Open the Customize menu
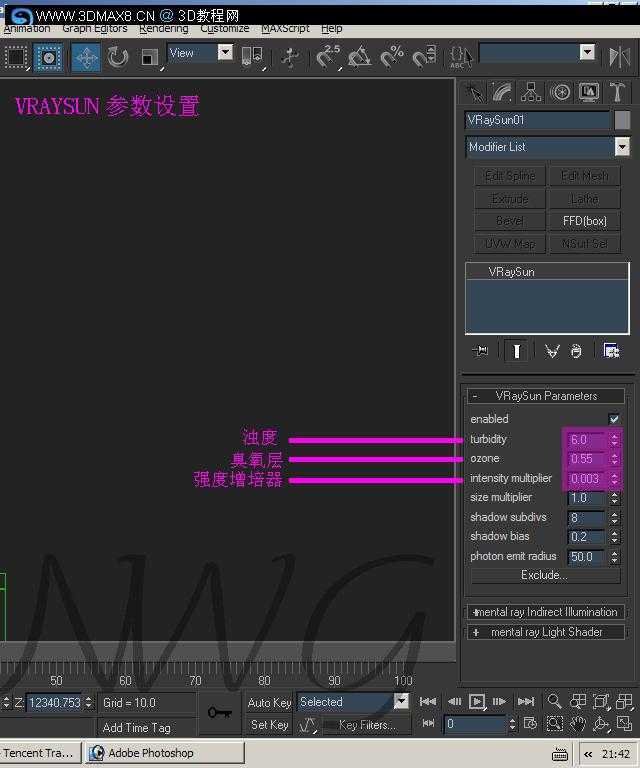640x768 pixels. (224, 29)
